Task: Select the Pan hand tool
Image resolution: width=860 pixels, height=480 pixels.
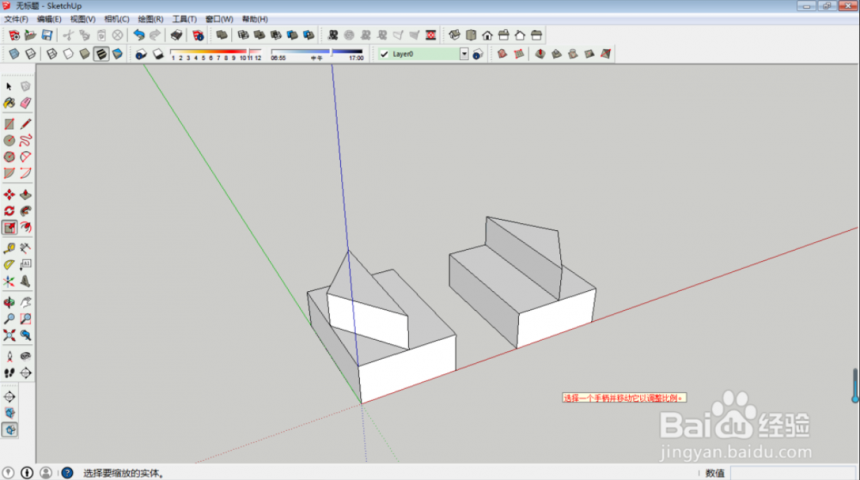Action: (x=25, y=302)
